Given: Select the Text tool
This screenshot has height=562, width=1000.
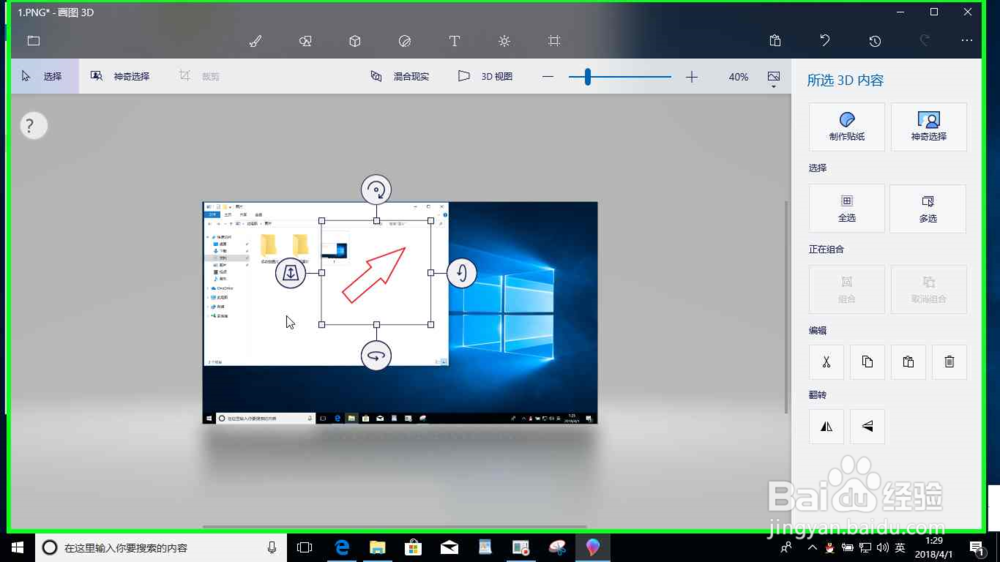Looking at the screenshot, I should (x=454, y=41).
